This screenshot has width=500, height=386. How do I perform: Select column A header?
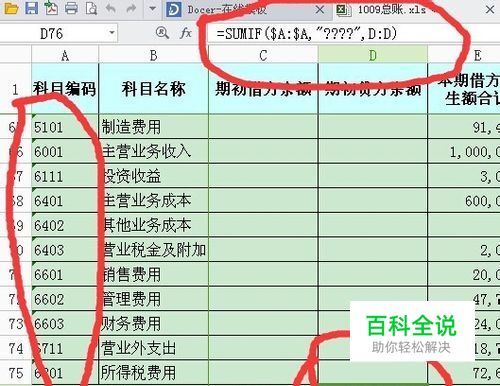coord(65,55)
